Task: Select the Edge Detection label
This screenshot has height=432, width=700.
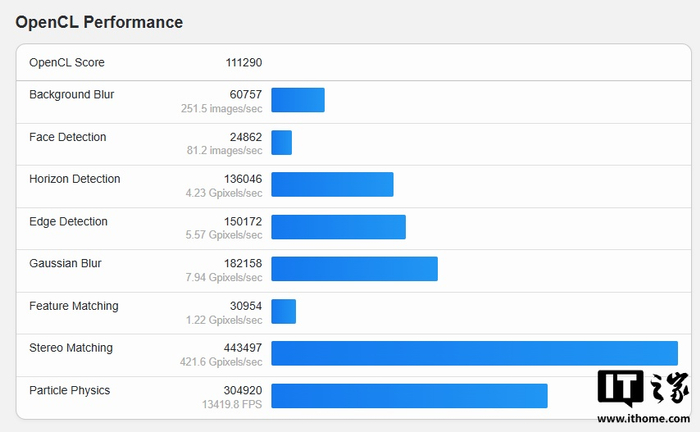Action: tap(69, 221)
